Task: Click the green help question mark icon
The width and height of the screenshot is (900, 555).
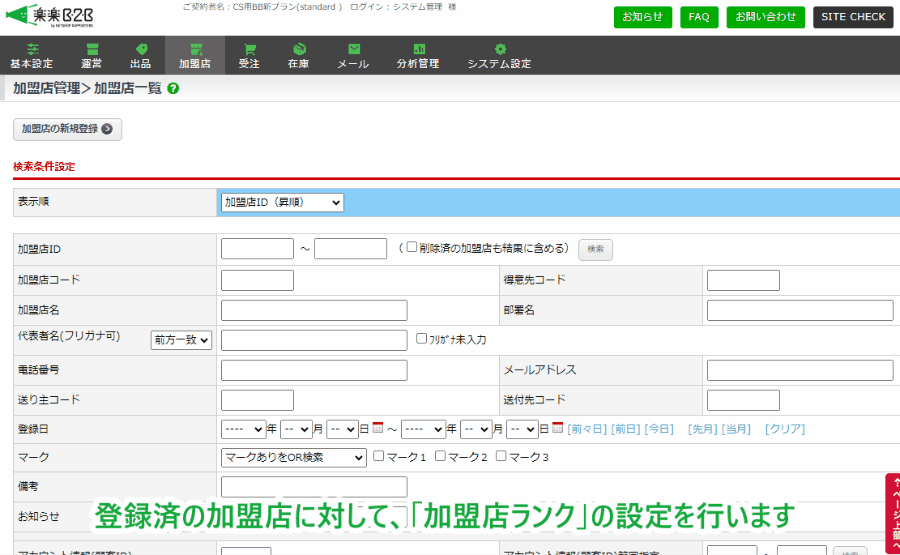Action: coord(174,88)
